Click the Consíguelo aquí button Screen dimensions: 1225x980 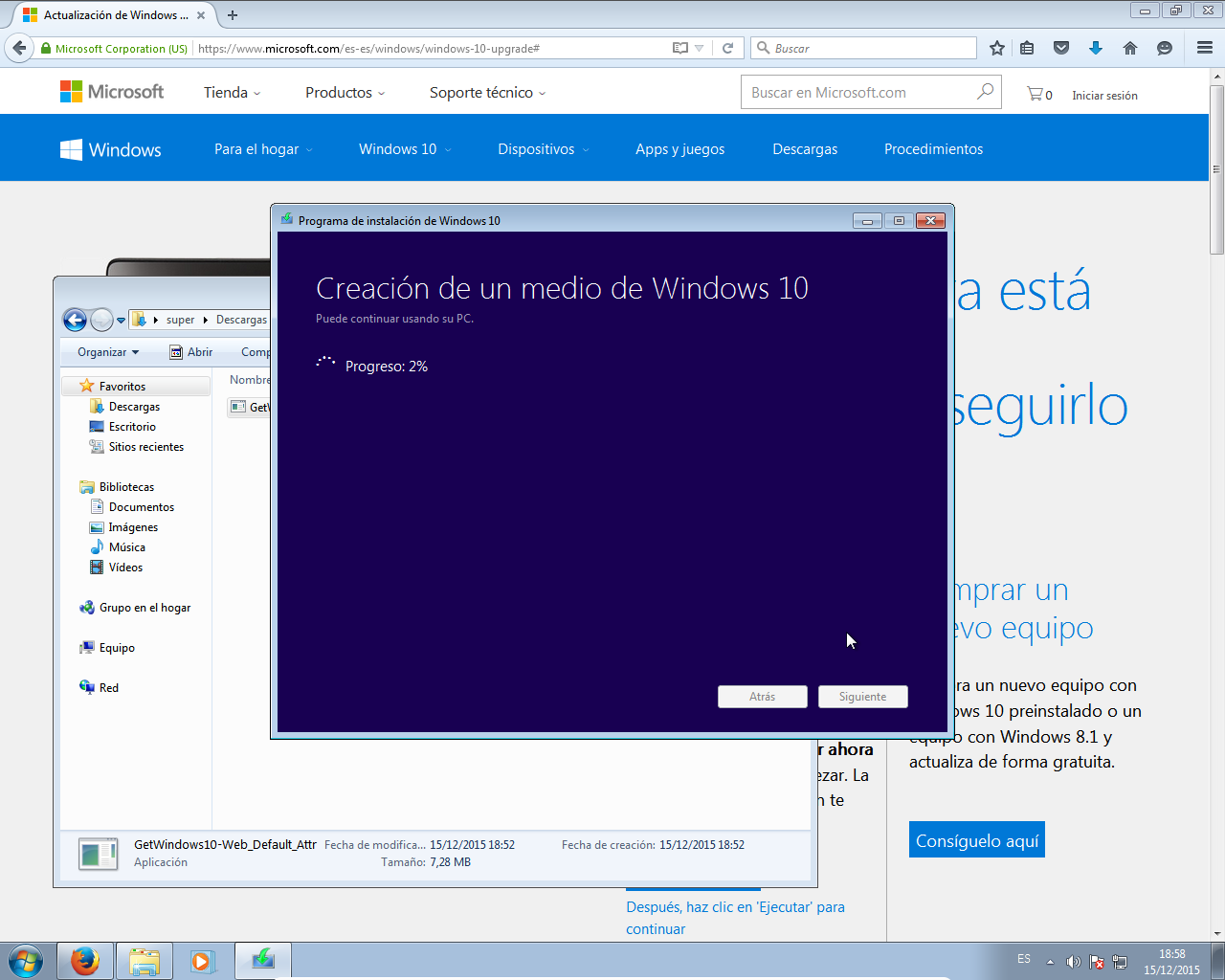(x=976, y=838)
